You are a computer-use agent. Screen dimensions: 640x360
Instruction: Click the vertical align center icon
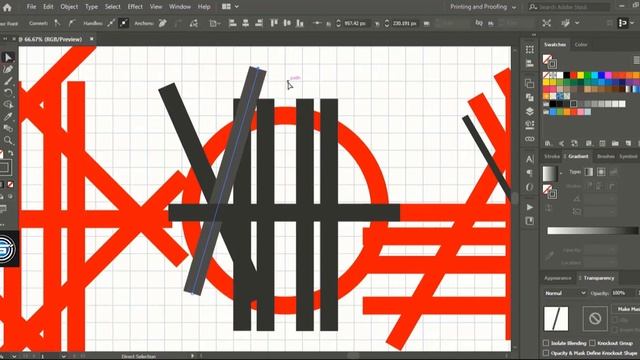tap(287, 23)
